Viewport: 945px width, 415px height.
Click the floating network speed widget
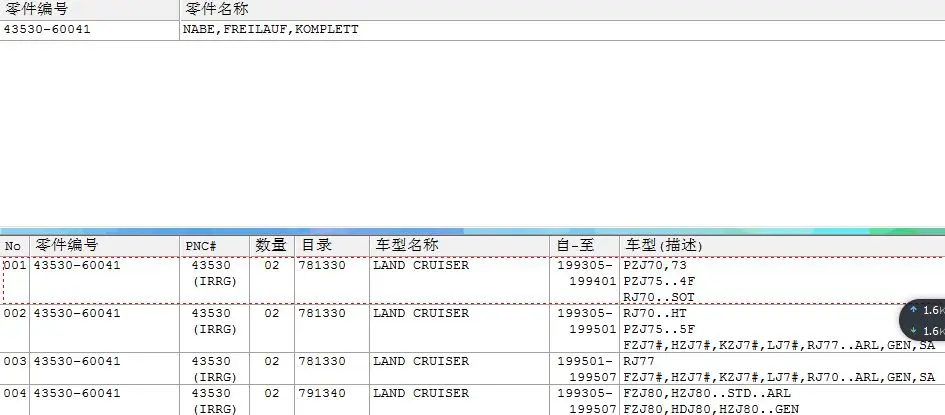(x=923, y=320)
